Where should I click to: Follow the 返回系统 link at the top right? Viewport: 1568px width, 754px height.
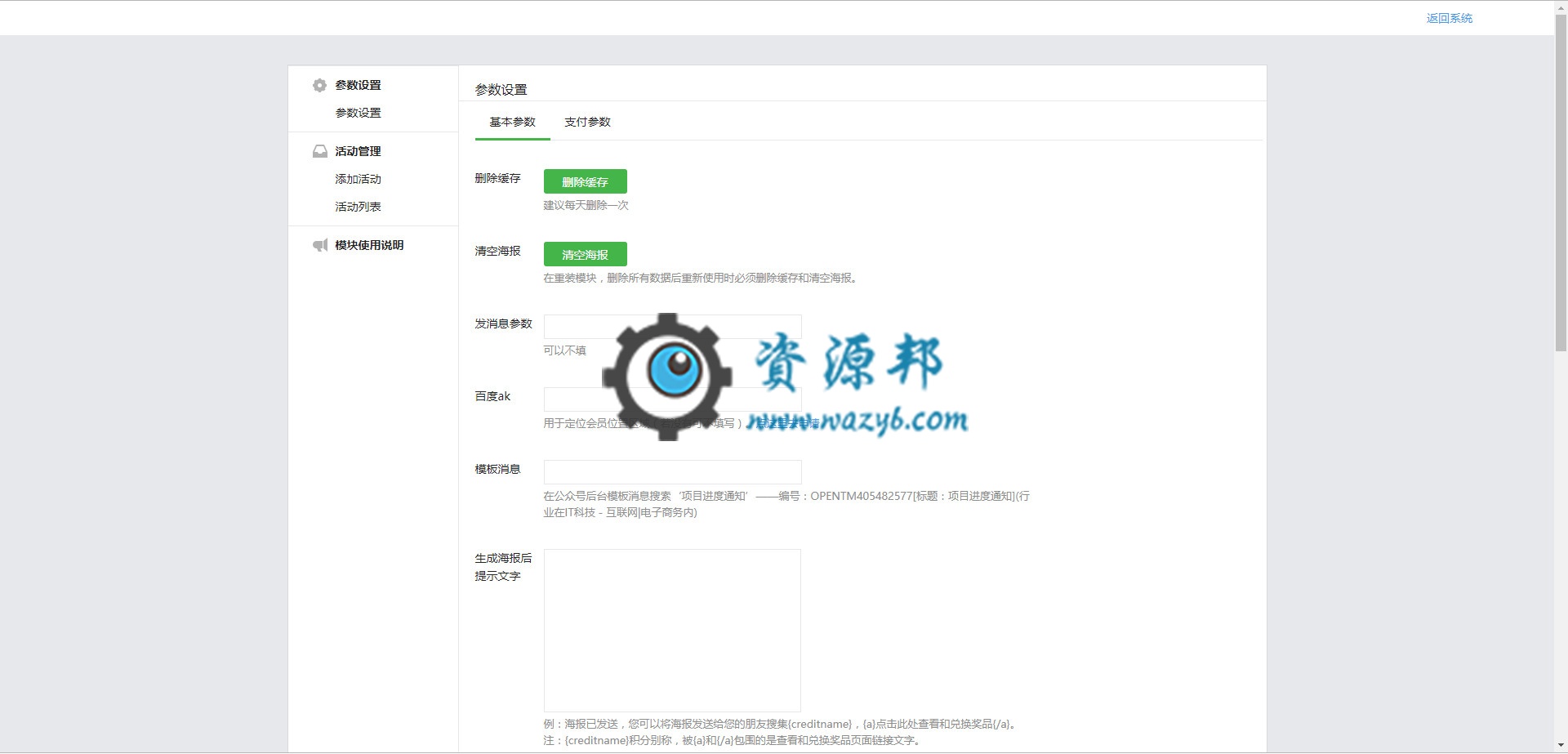pyautogui.click(x=1449, y=18)
